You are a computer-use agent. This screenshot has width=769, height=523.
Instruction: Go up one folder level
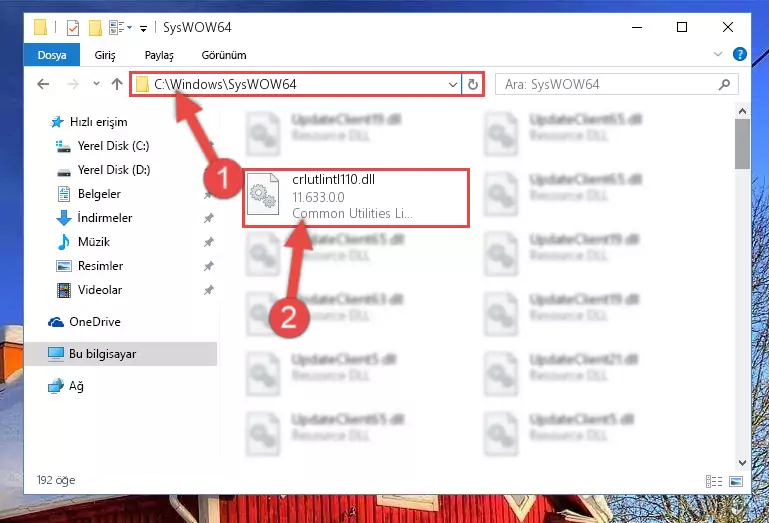click(117, 84)
